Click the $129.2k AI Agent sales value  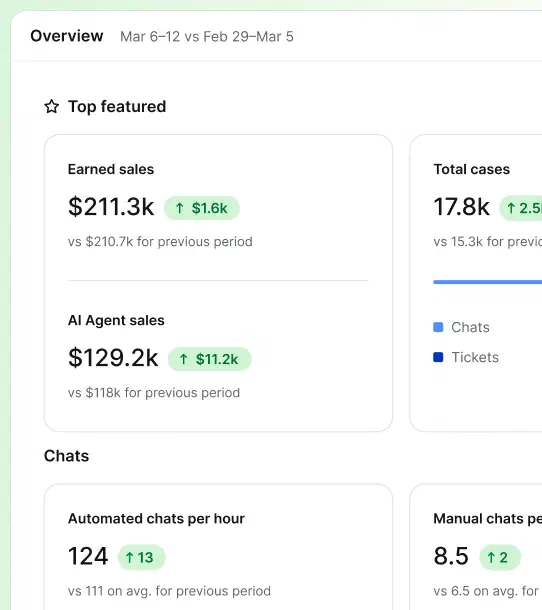click(x=113, y=358)
